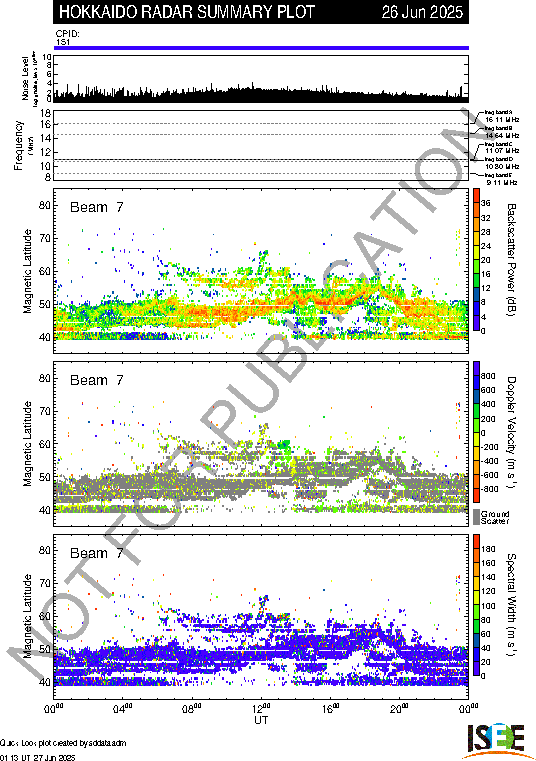Screen dimensions: 536x761
Task: Click the Noise Level plot panel
Action: [261, 79]
